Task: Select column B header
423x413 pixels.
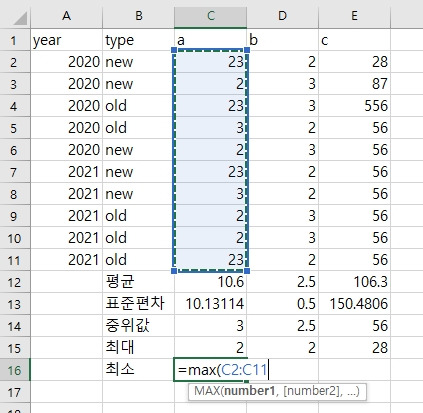Action: (x=138, y=16)
